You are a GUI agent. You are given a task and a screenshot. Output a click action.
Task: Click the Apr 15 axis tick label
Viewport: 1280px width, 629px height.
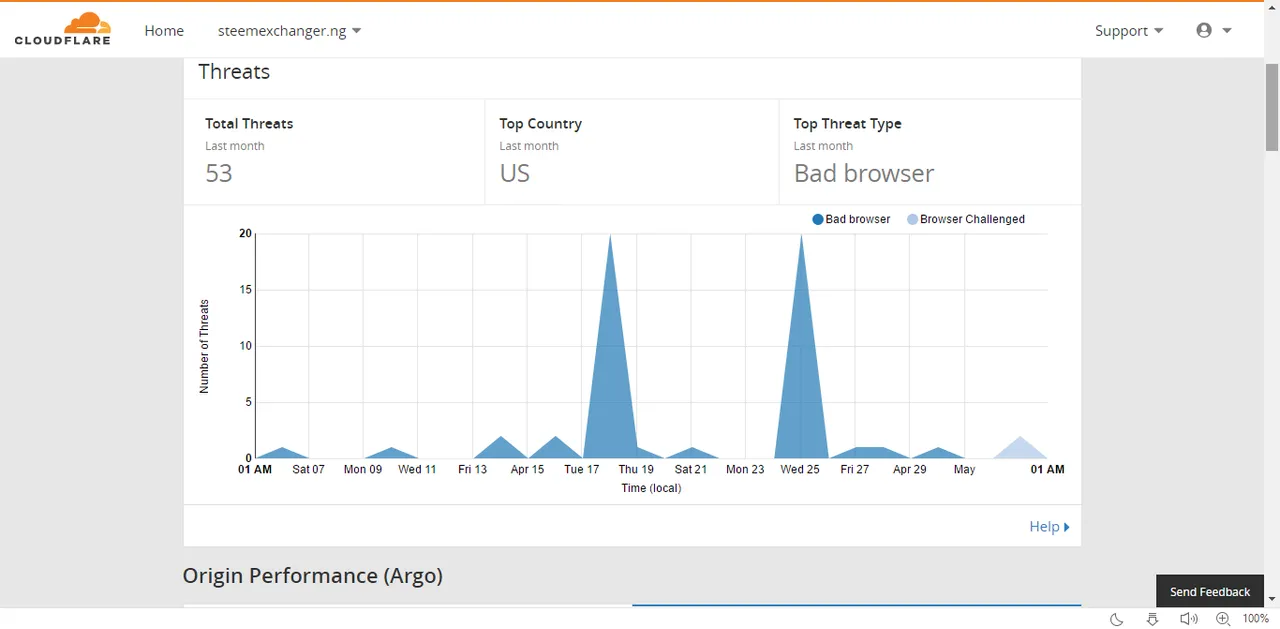(527, 469)
